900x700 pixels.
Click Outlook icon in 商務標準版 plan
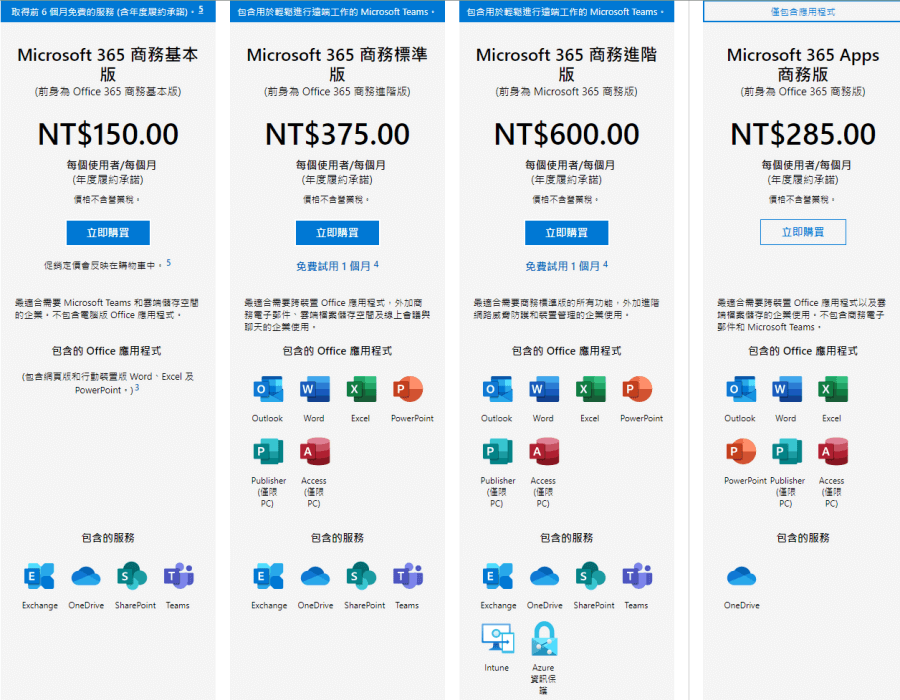click(x=268, y=390)
